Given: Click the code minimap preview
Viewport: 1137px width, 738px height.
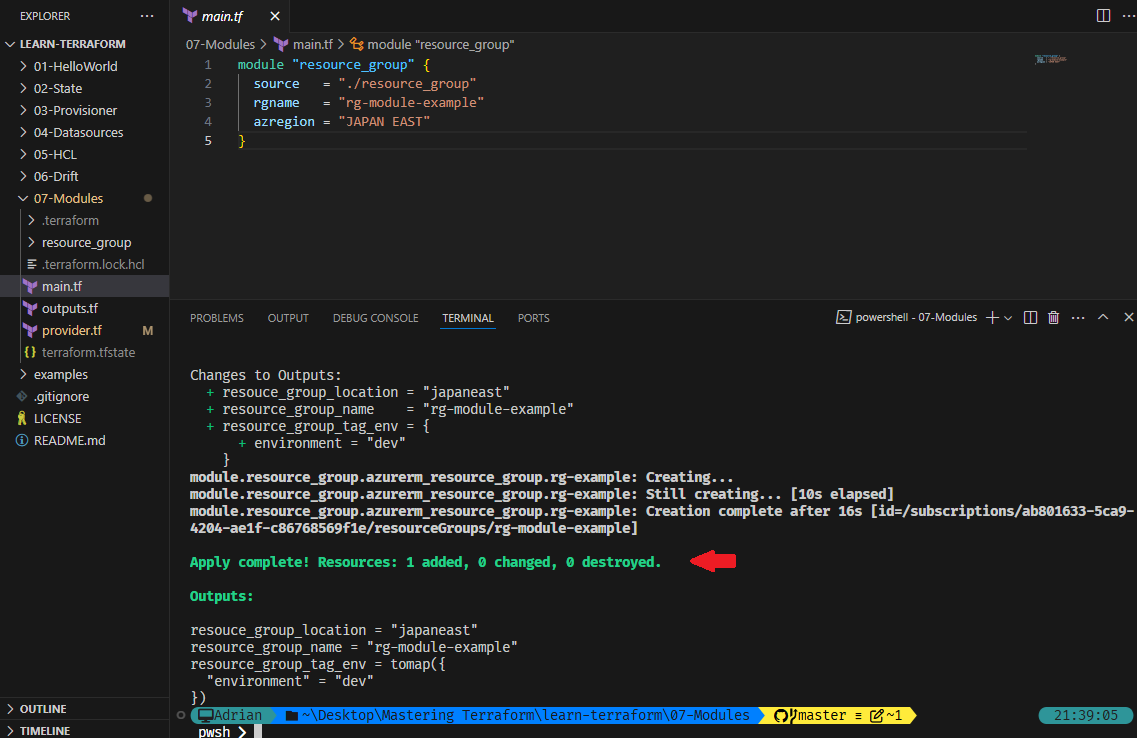Looking at the screenshot, I should tap(1050, 59).
